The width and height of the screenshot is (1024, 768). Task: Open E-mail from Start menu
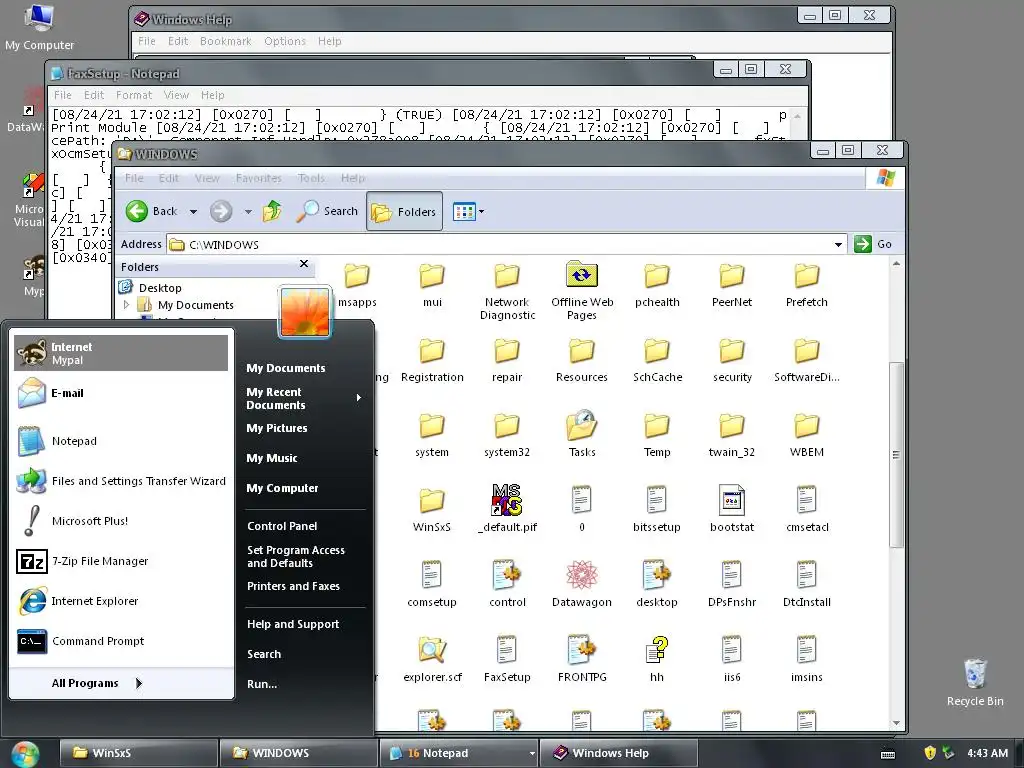coord(121,393)
